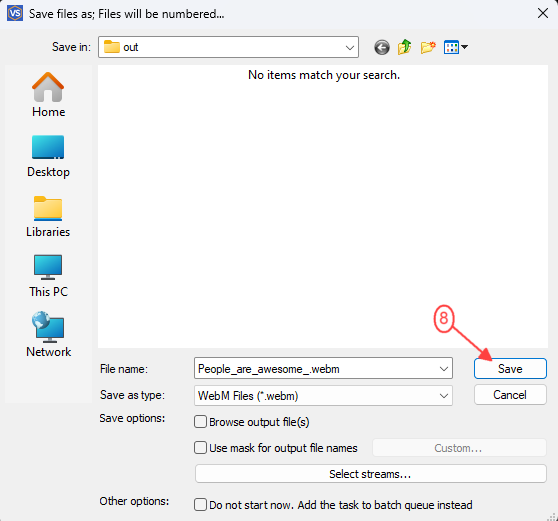Select This PC in the sidebar
The width and height of the screenshot is (558, 521).
click(x=48, y=276)
